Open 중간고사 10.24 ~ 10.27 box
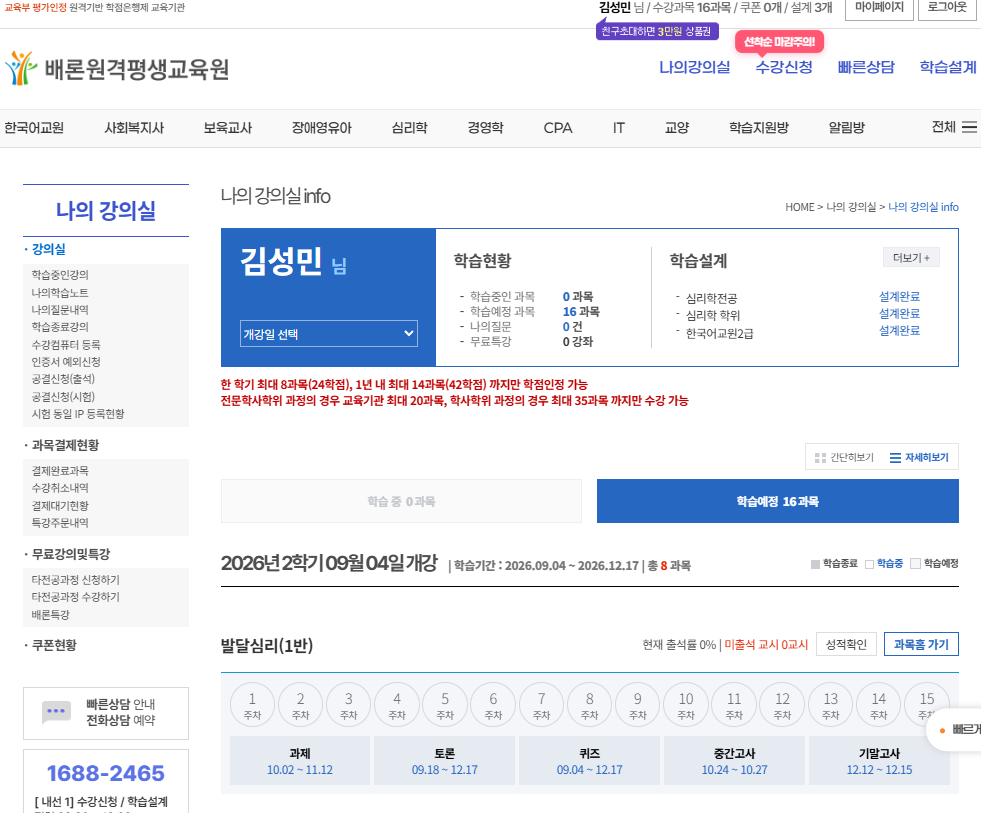This screenshot has width=981, height=813. coord(734,760)
